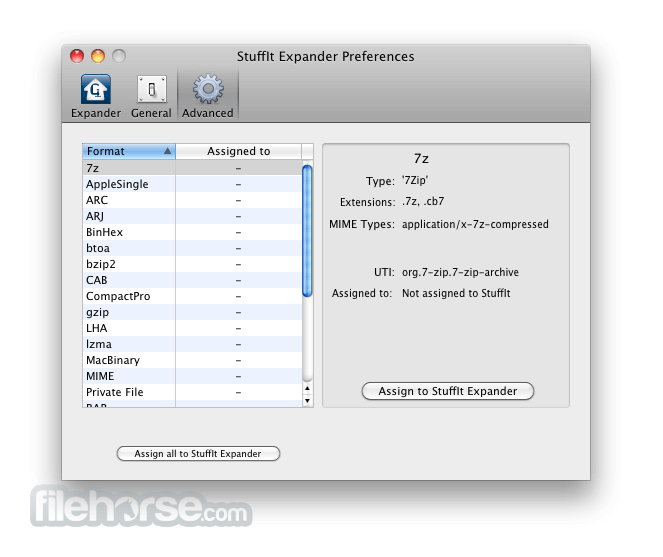
Task: Click the application/x-7z-compressed MIME type value
Action: coord(475,224)
